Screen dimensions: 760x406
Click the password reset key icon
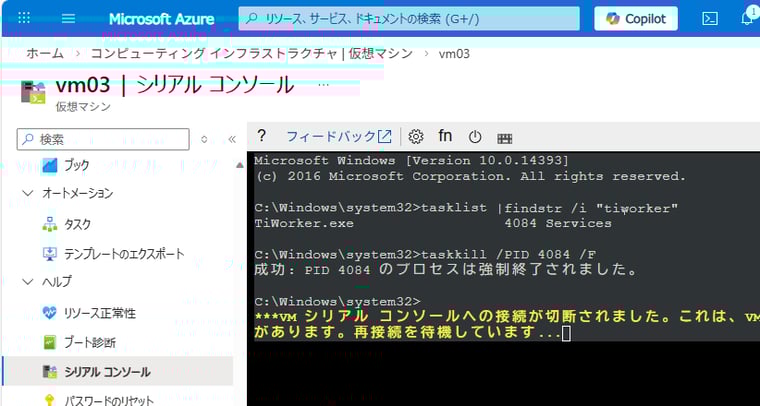(x=50, y=400)
